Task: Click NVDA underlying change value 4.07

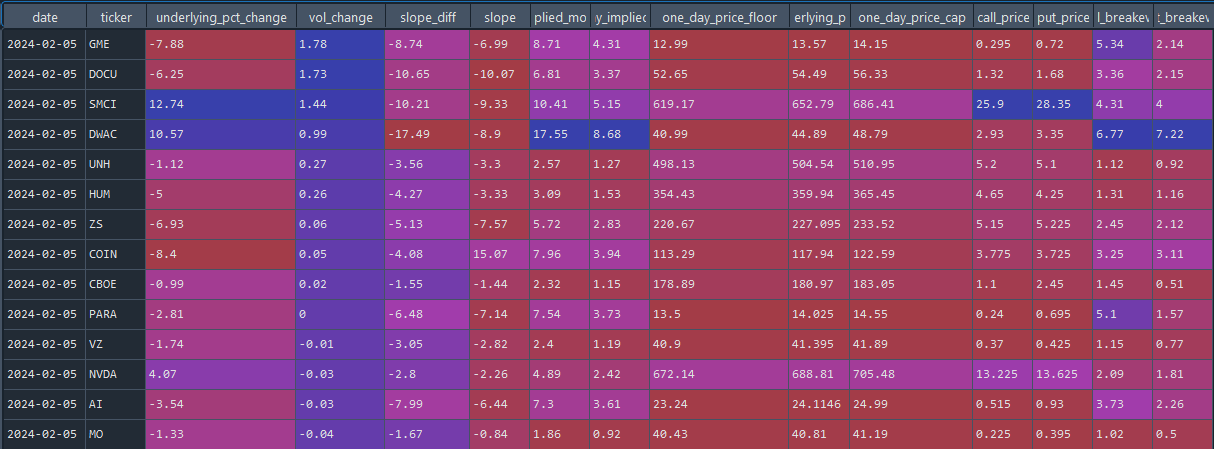Action: pos(222,375)
